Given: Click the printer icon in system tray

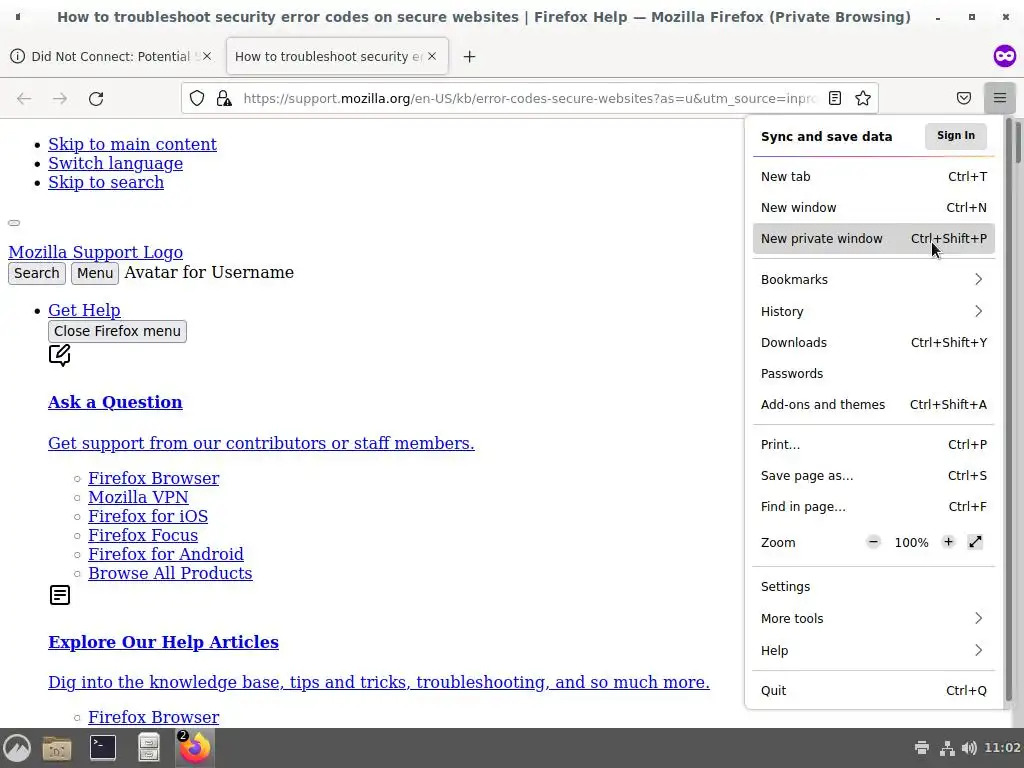Looking at the screenshot, I should point(921,748).
